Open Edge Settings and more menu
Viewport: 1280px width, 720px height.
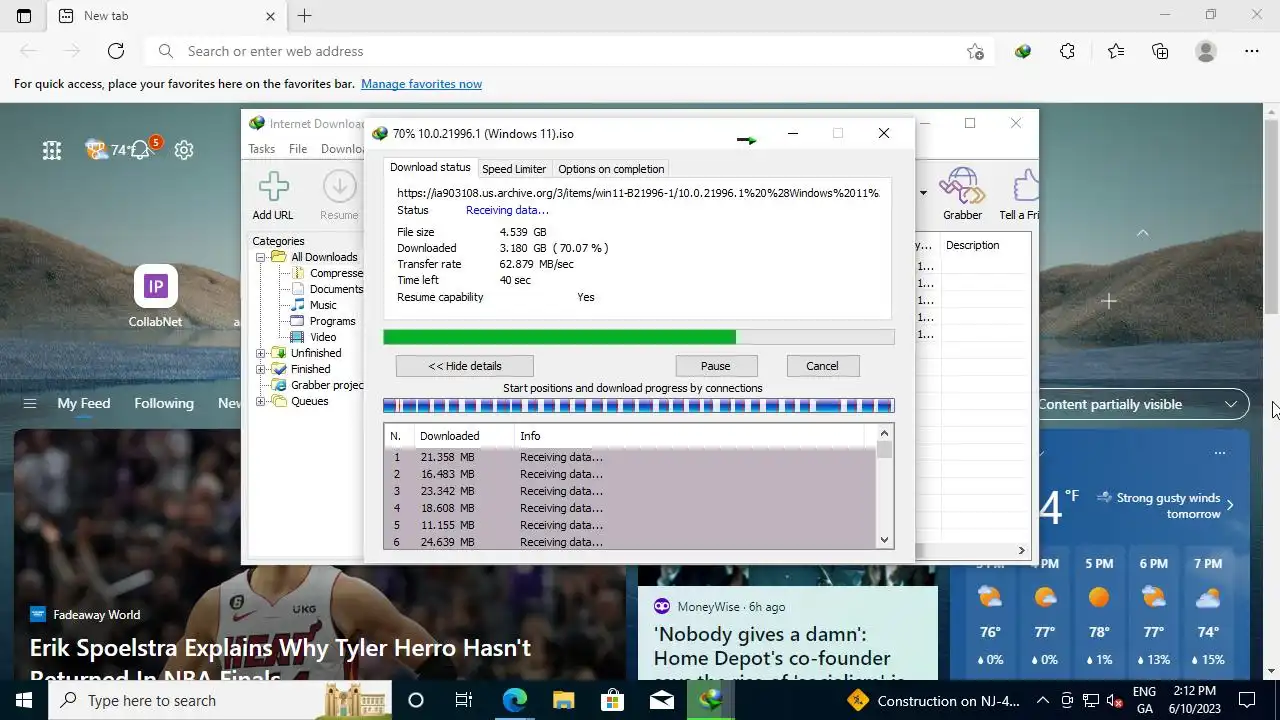1252,51
